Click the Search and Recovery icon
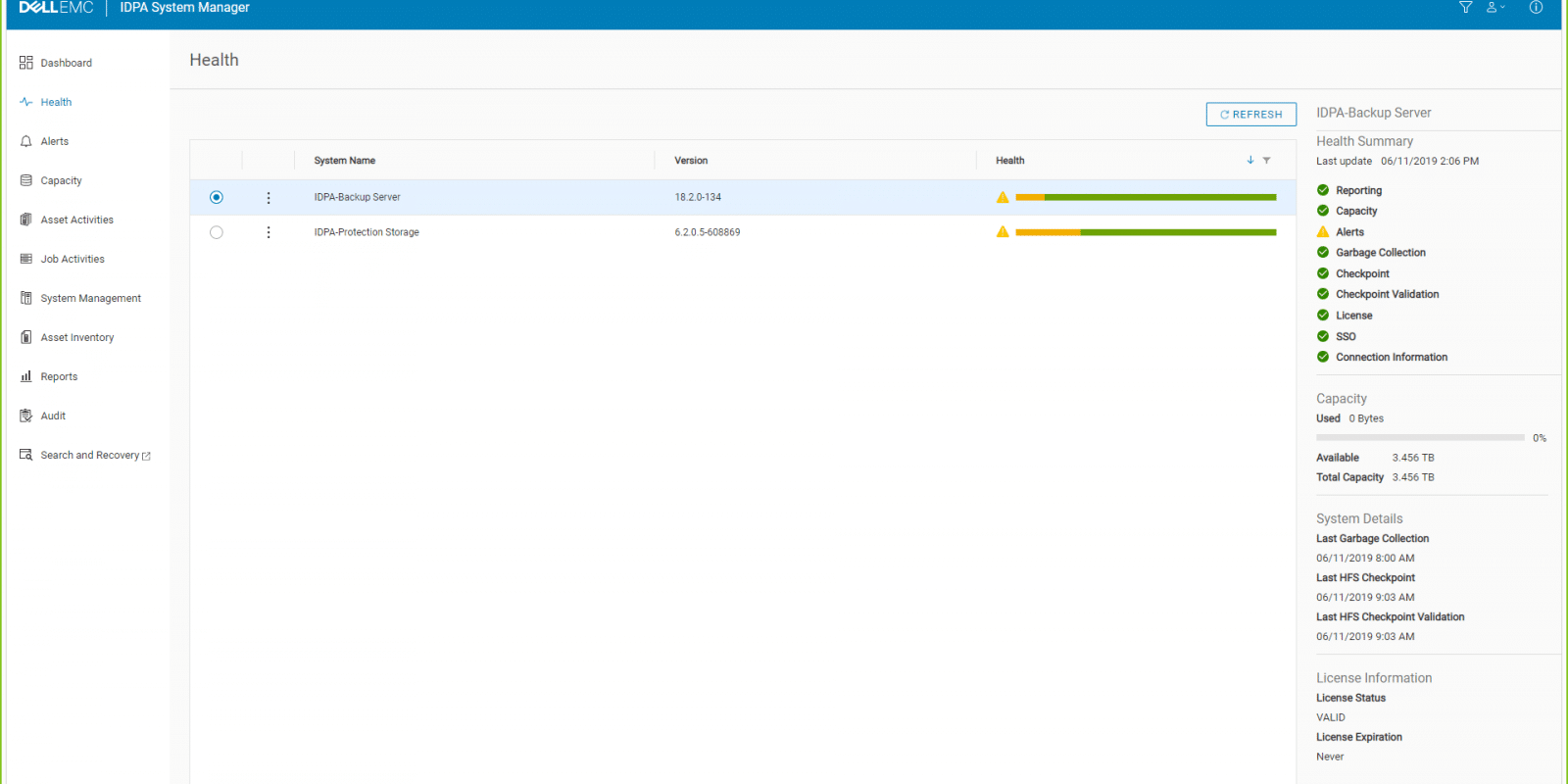 (25, 455)
